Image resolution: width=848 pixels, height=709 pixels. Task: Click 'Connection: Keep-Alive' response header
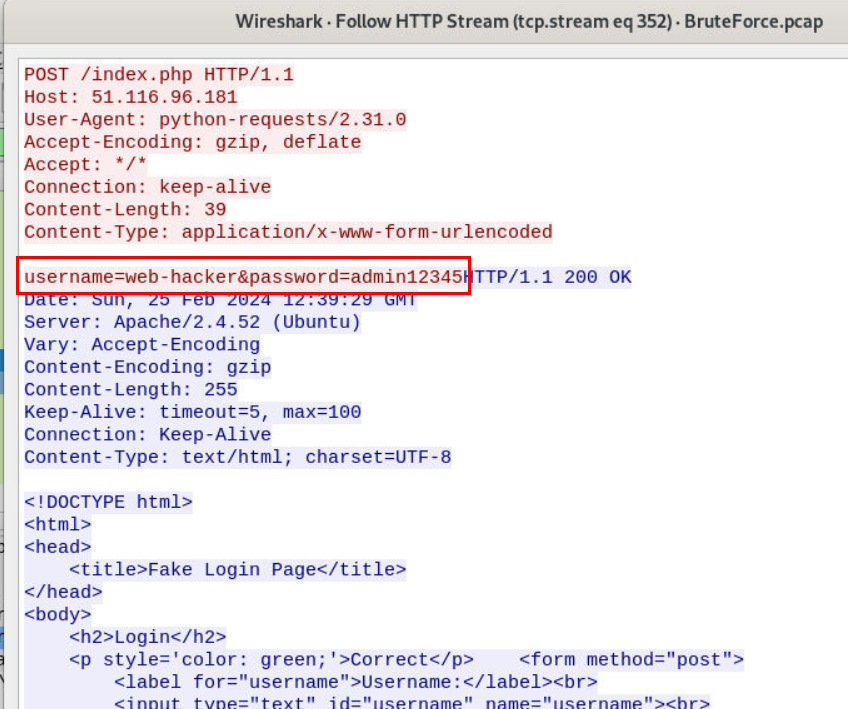(148, 435)
